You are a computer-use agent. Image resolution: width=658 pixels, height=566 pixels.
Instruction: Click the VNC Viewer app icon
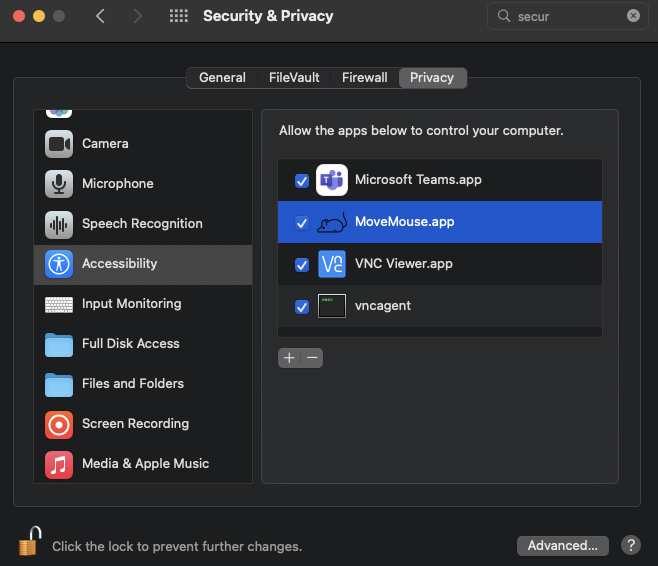pos(332,264)
